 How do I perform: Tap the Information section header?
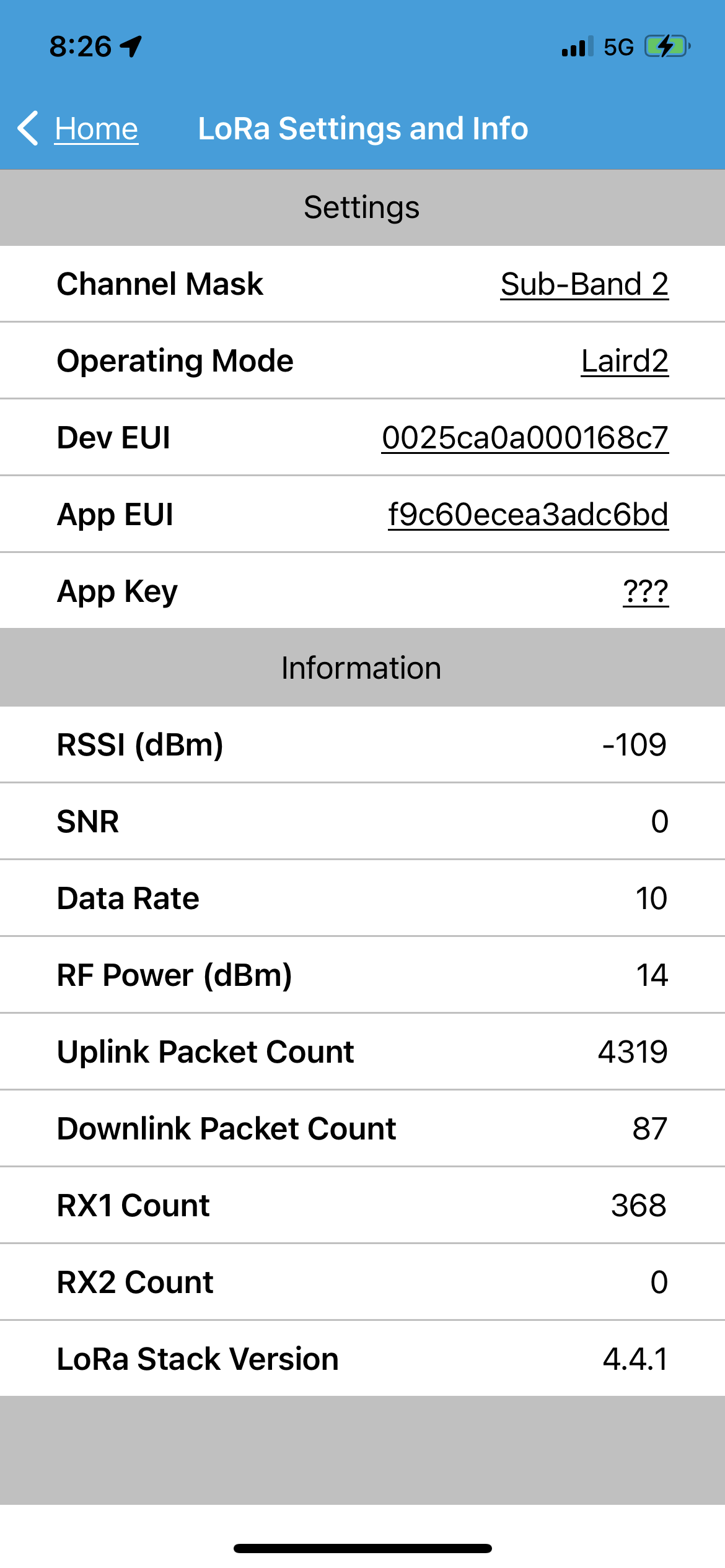(362, 668)
